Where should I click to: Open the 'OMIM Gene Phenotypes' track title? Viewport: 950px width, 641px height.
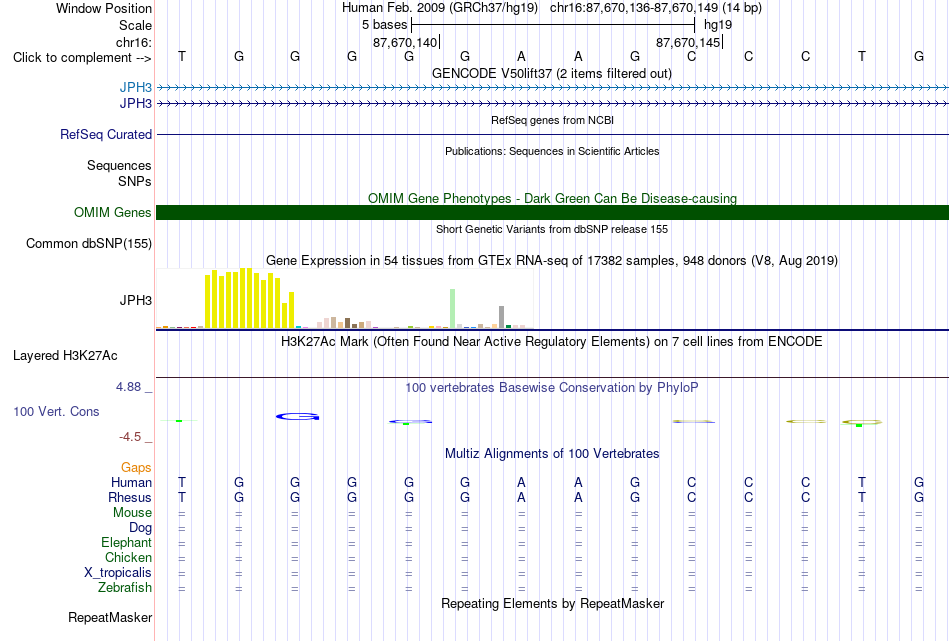pos(552,198)
